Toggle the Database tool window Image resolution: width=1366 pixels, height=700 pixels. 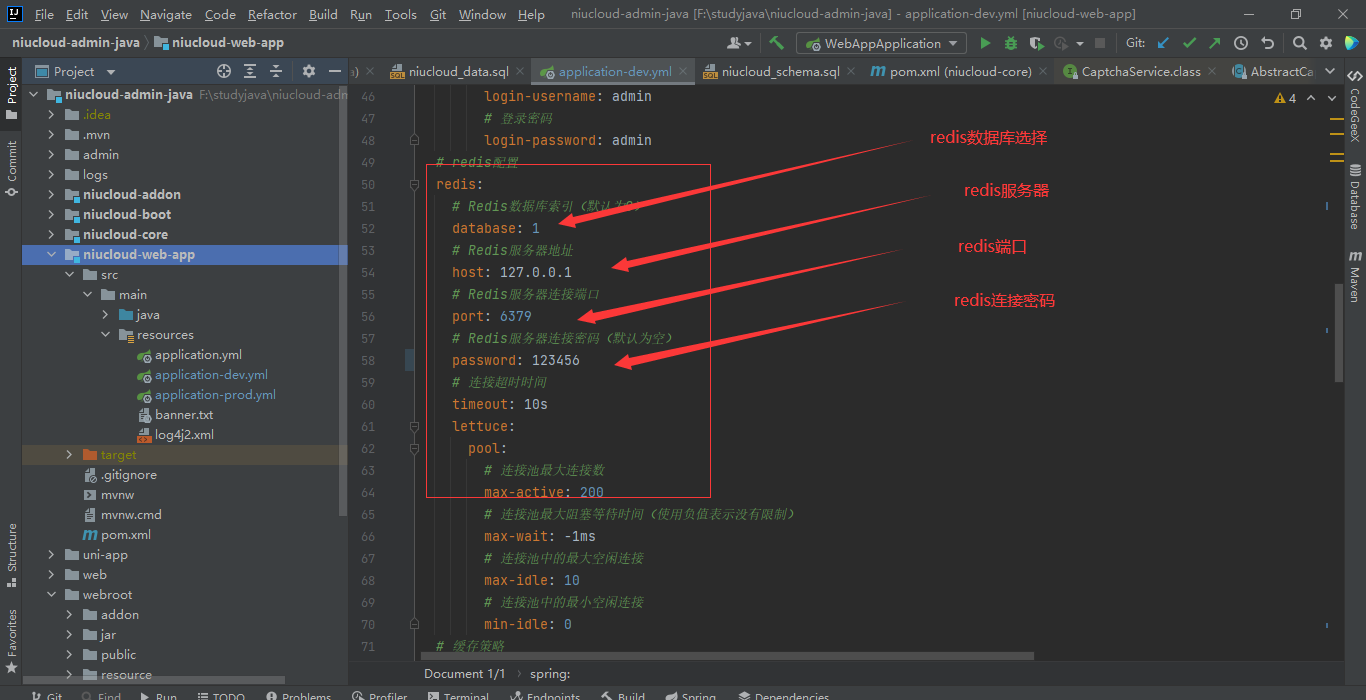[x=1355, y=197]
